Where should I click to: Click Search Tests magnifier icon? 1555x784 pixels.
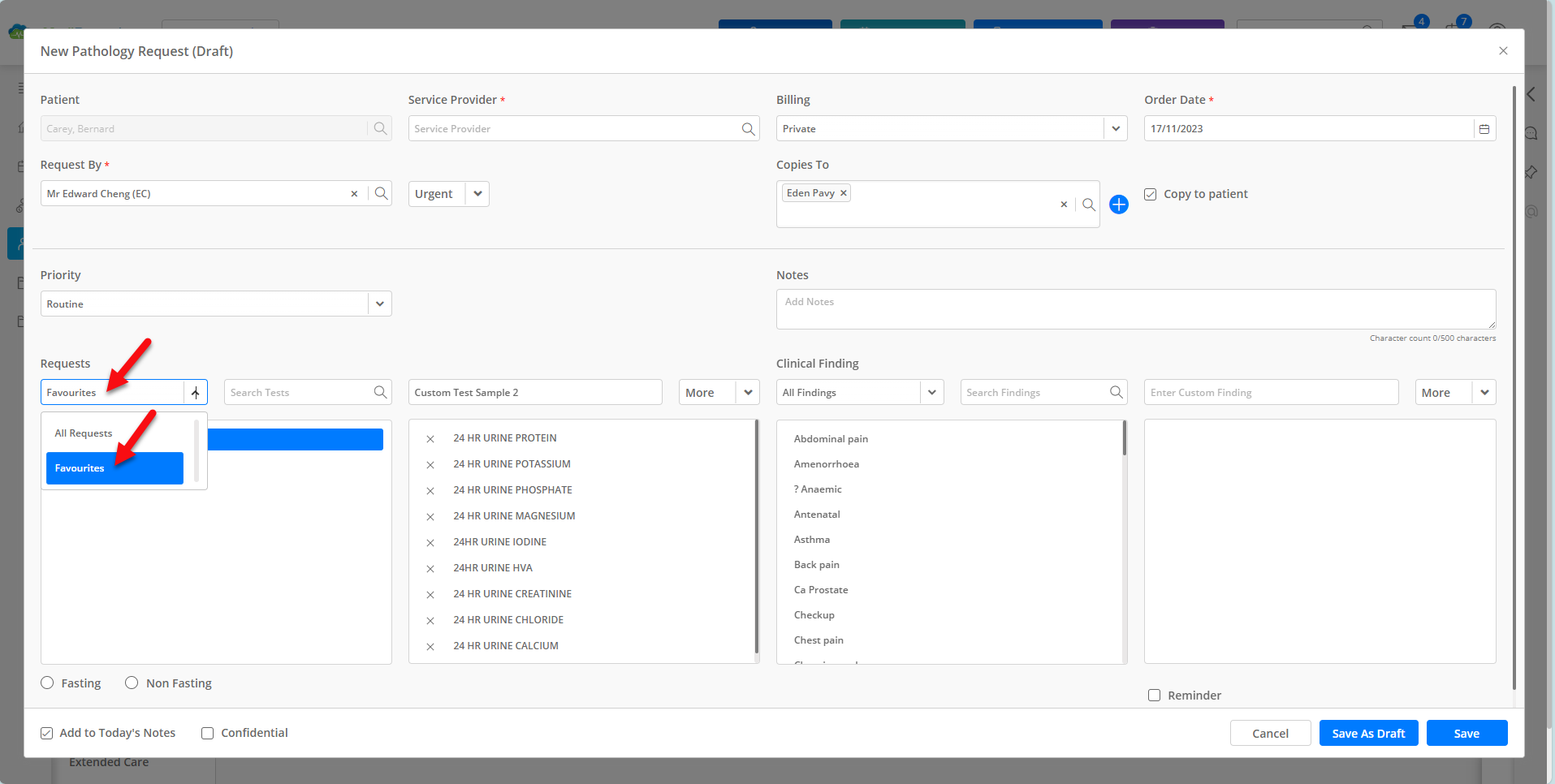pos(380,392)
